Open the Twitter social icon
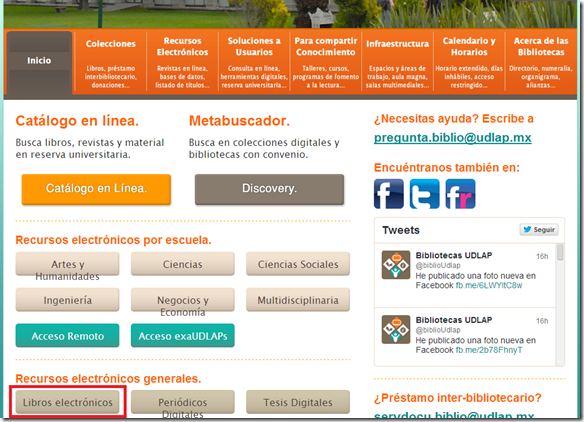The image size is (584, 422). [x=425, y=194]
